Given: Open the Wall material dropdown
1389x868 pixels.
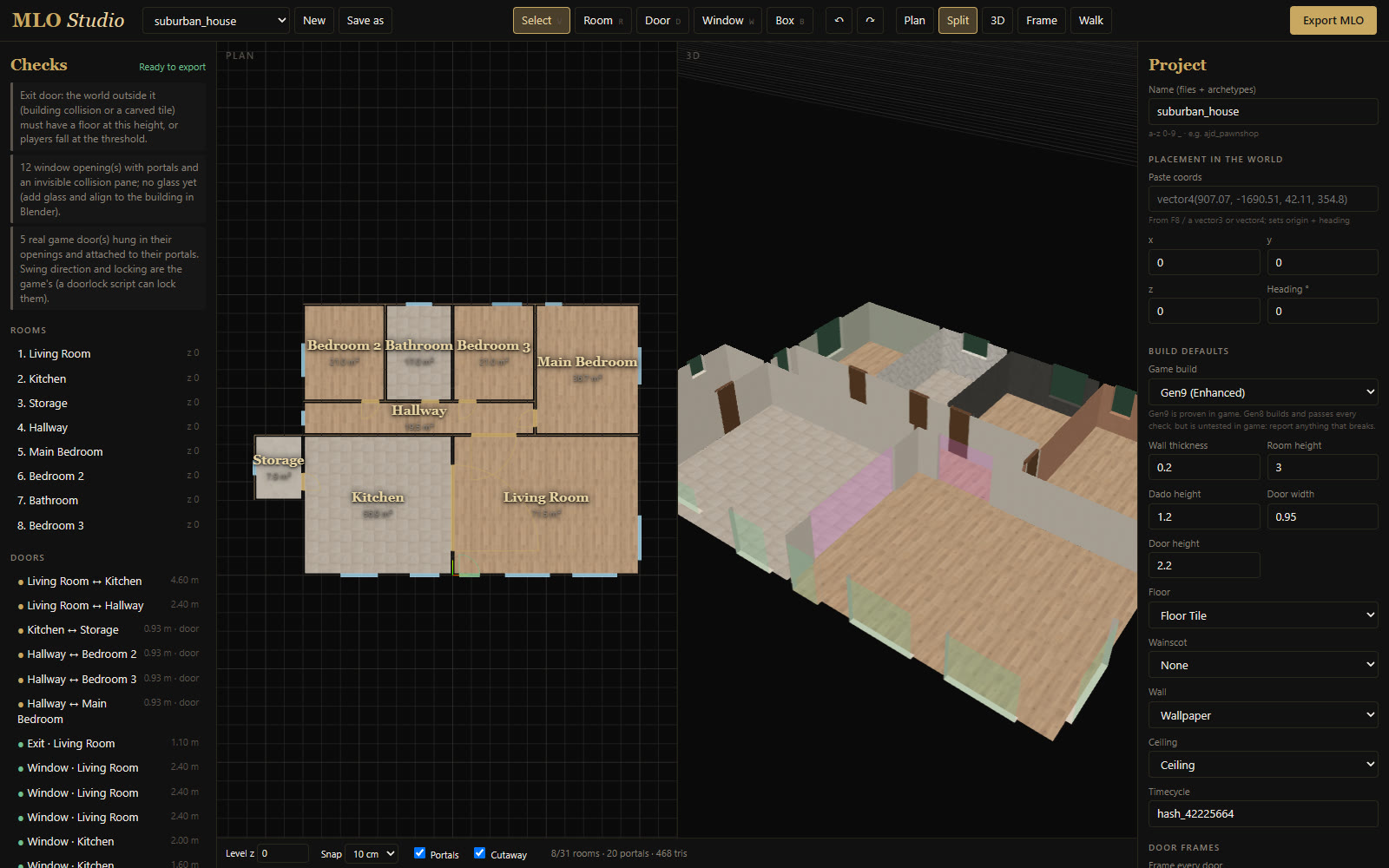Looking at the screenshot, I should pyautogui.click(x=1263, y=715).
